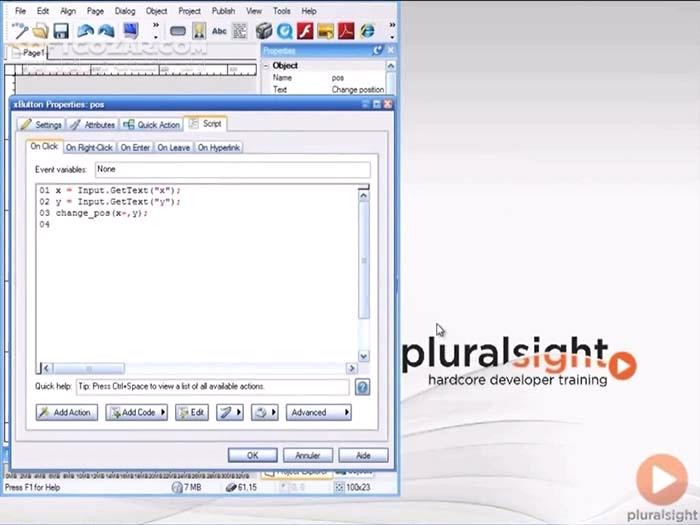
Task: Open the Advanced dropdown menu
Action: tap(318, 412)
